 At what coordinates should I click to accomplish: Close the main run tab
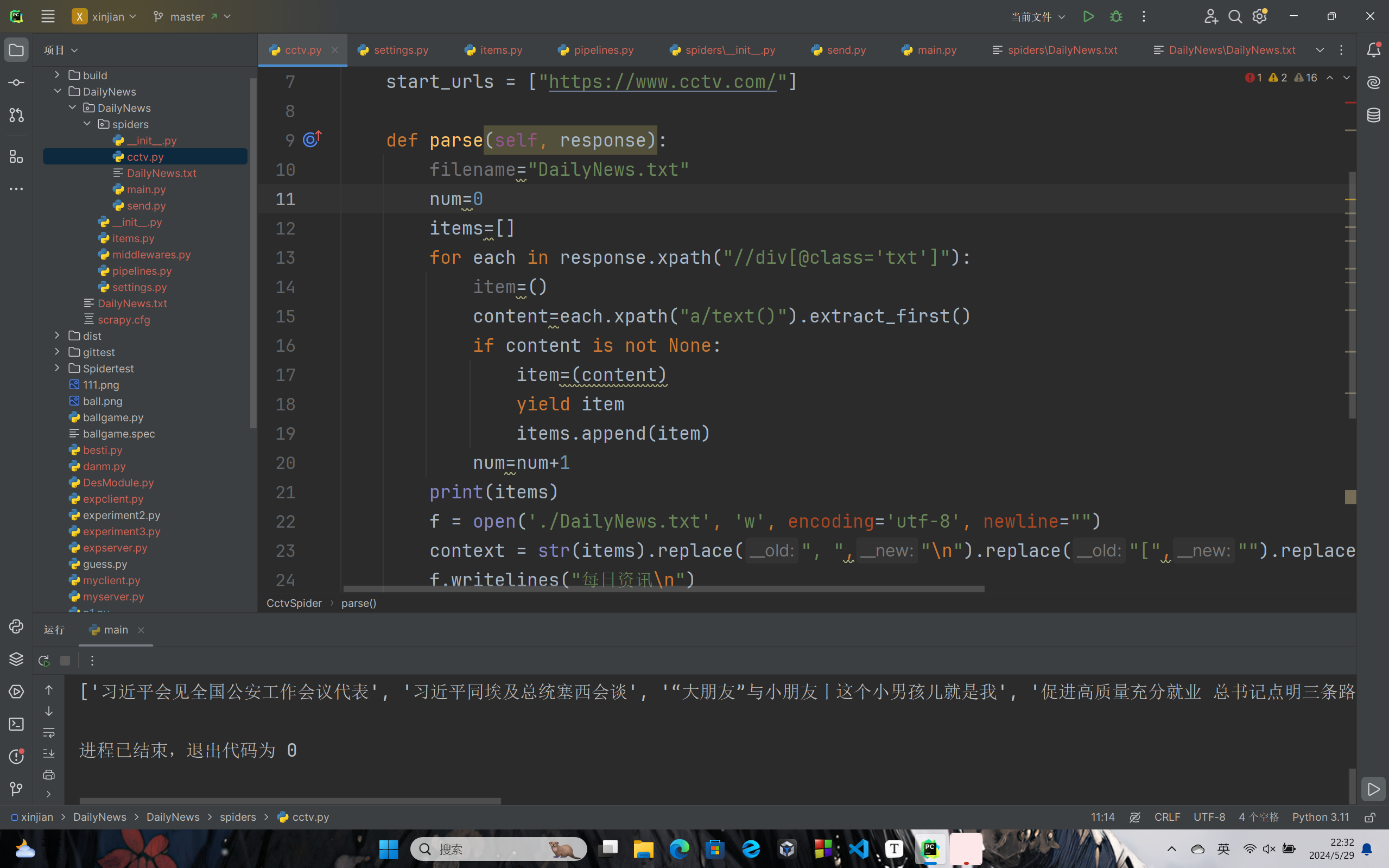[141, 630]
